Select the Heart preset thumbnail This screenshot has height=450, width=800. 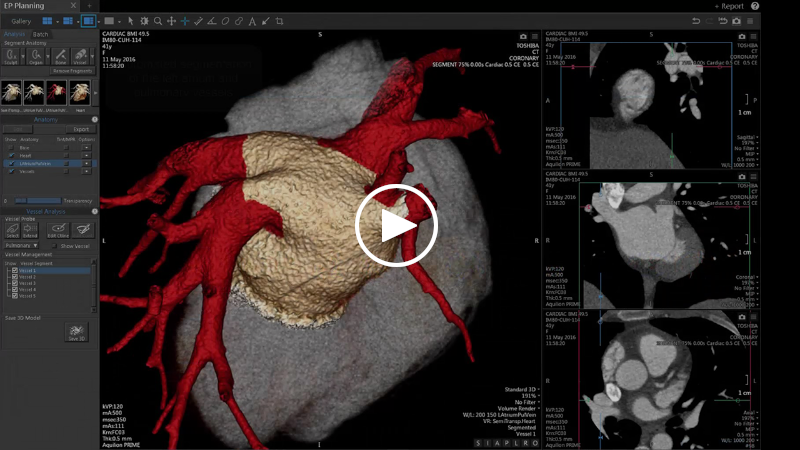pyautogui.click(x=80, y=93)
